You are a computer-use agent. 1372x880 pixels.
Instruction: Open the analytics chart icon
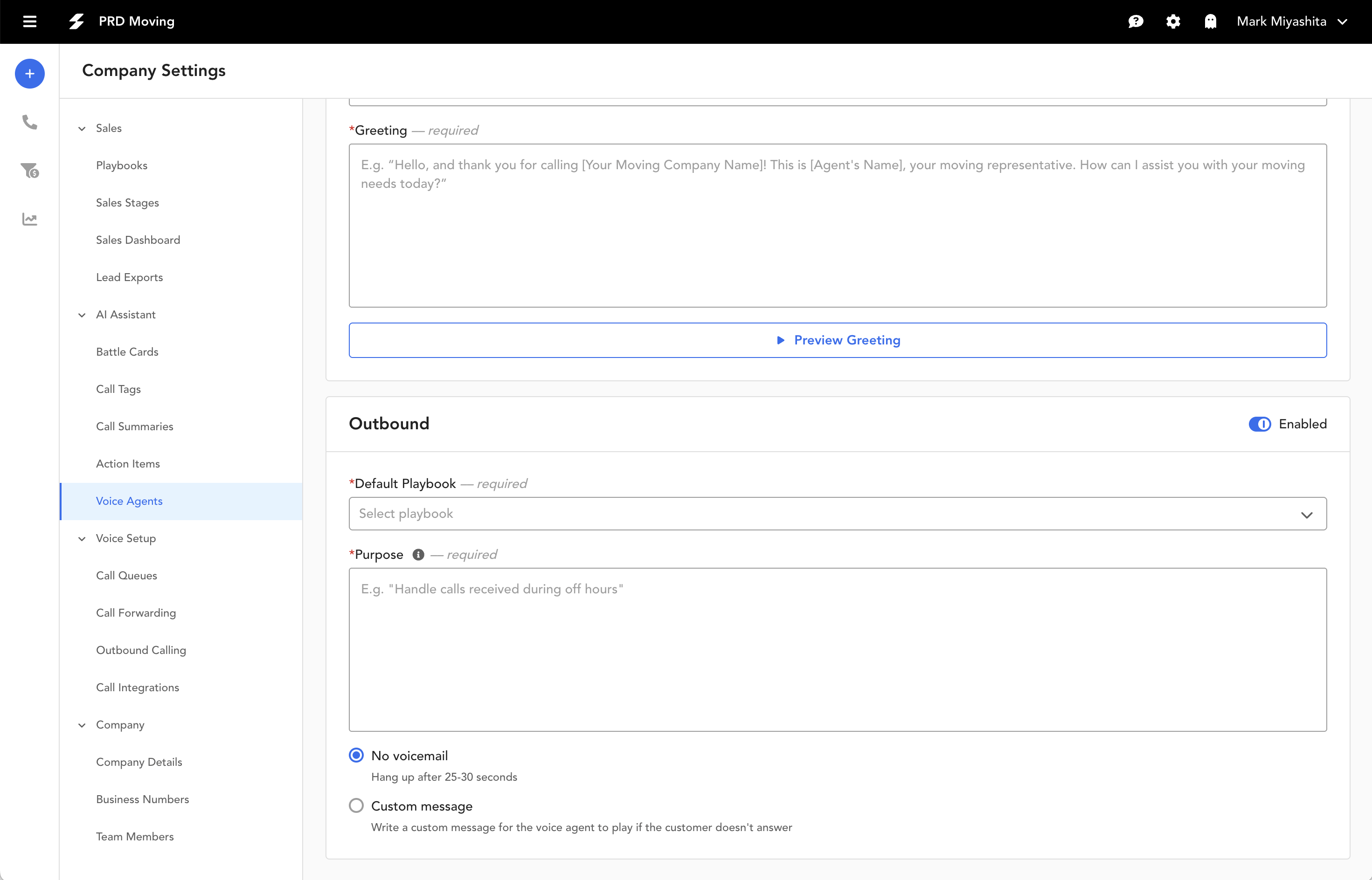pos(29,219)
